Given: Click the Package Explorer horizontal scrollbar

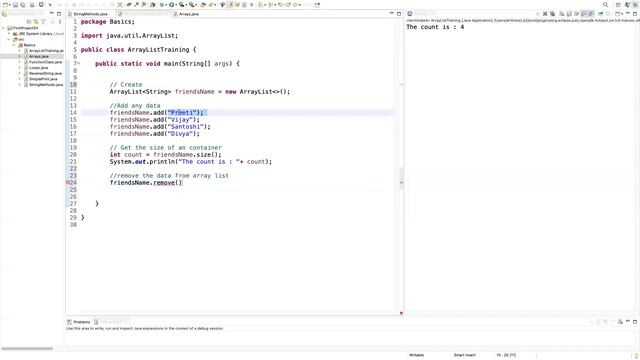Looking at the screenshot, I should [27, 349].
